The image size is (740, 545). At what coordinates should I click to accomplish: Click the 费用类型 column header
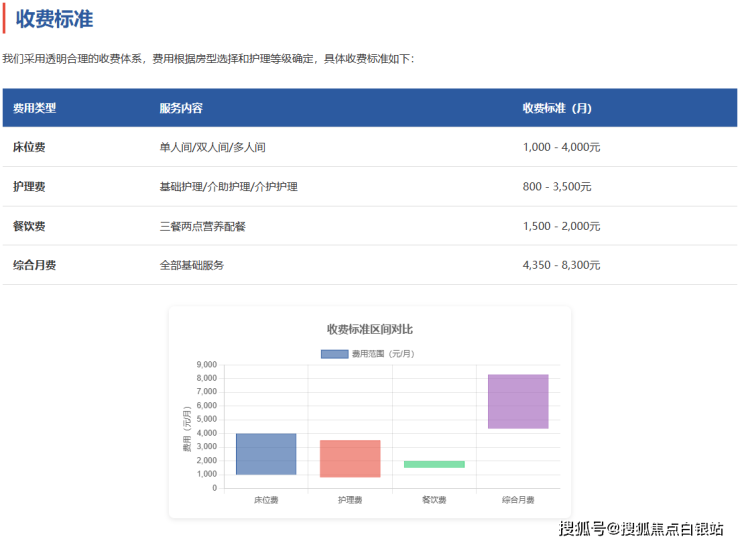pyautogui.click(x=35, y=108)
